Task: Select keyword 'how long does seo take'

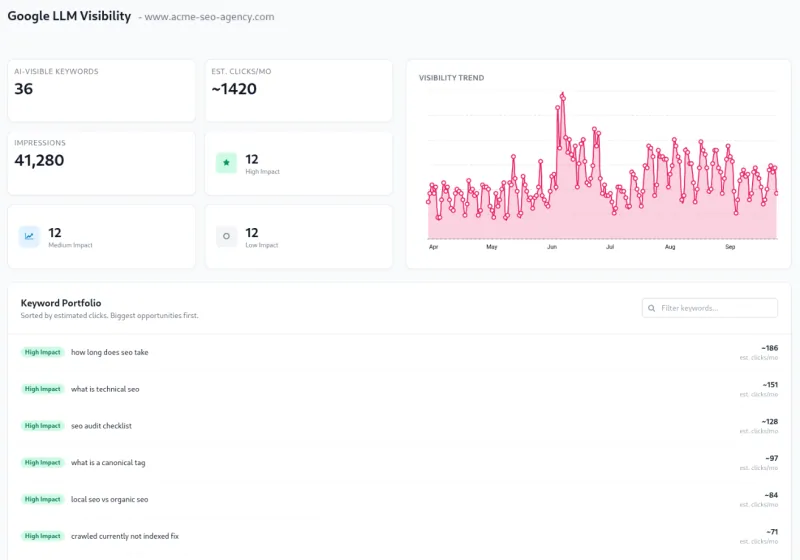Action: pyautogui.click(x=110, y=352)
